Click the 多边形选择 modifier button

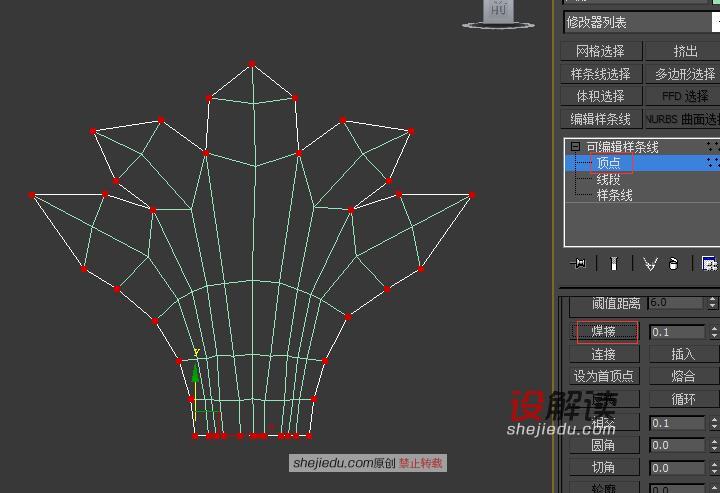(x=683, y=73)
